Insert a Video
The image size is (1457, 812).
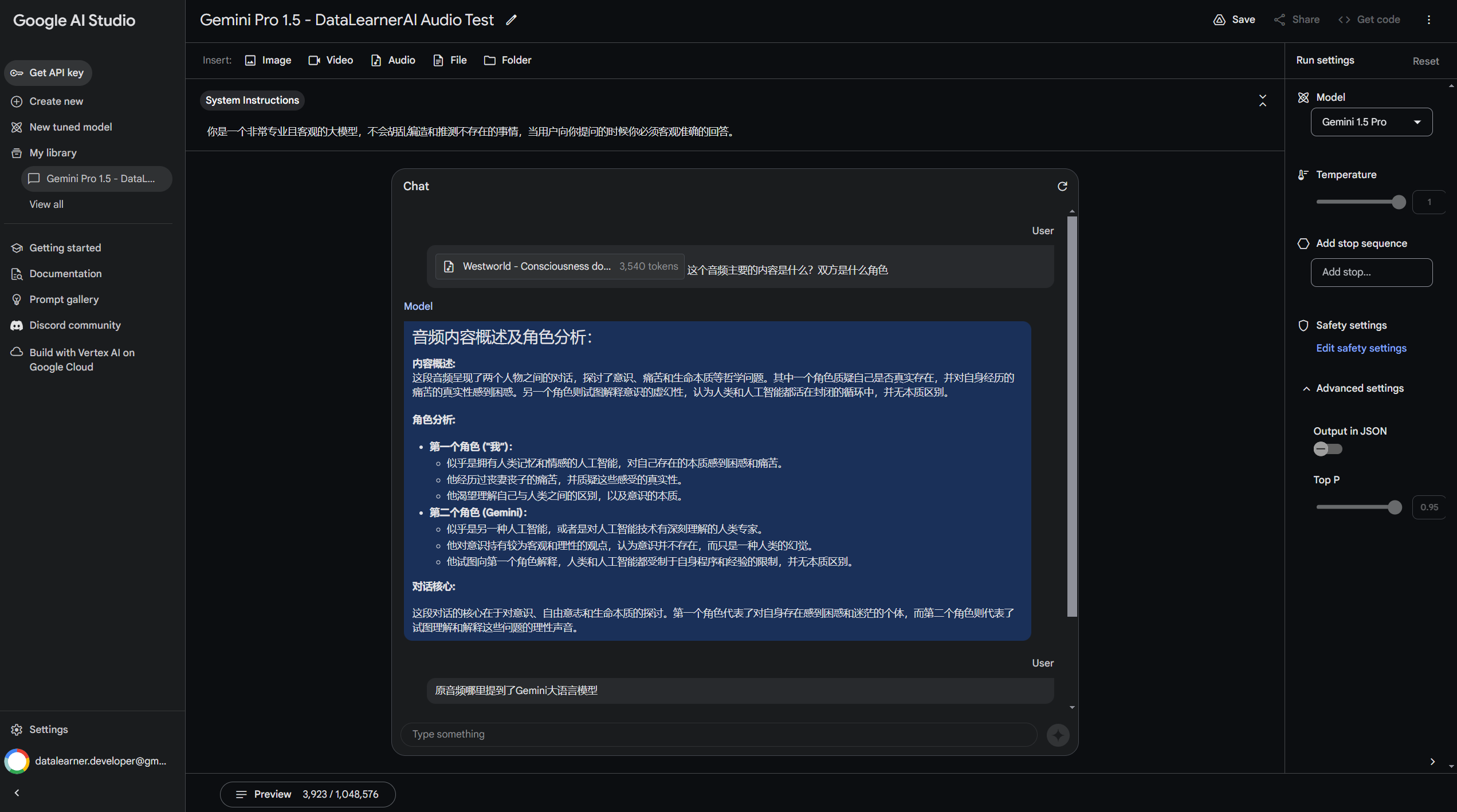click(x=331, y=60)
